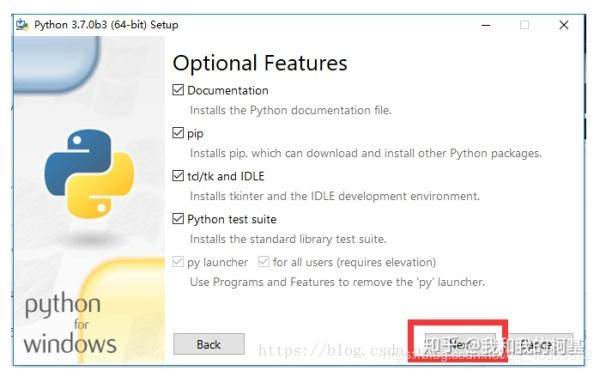600x371 pixels.
Task: Minimize the Python Setup window
Action: tap(486, 25)
